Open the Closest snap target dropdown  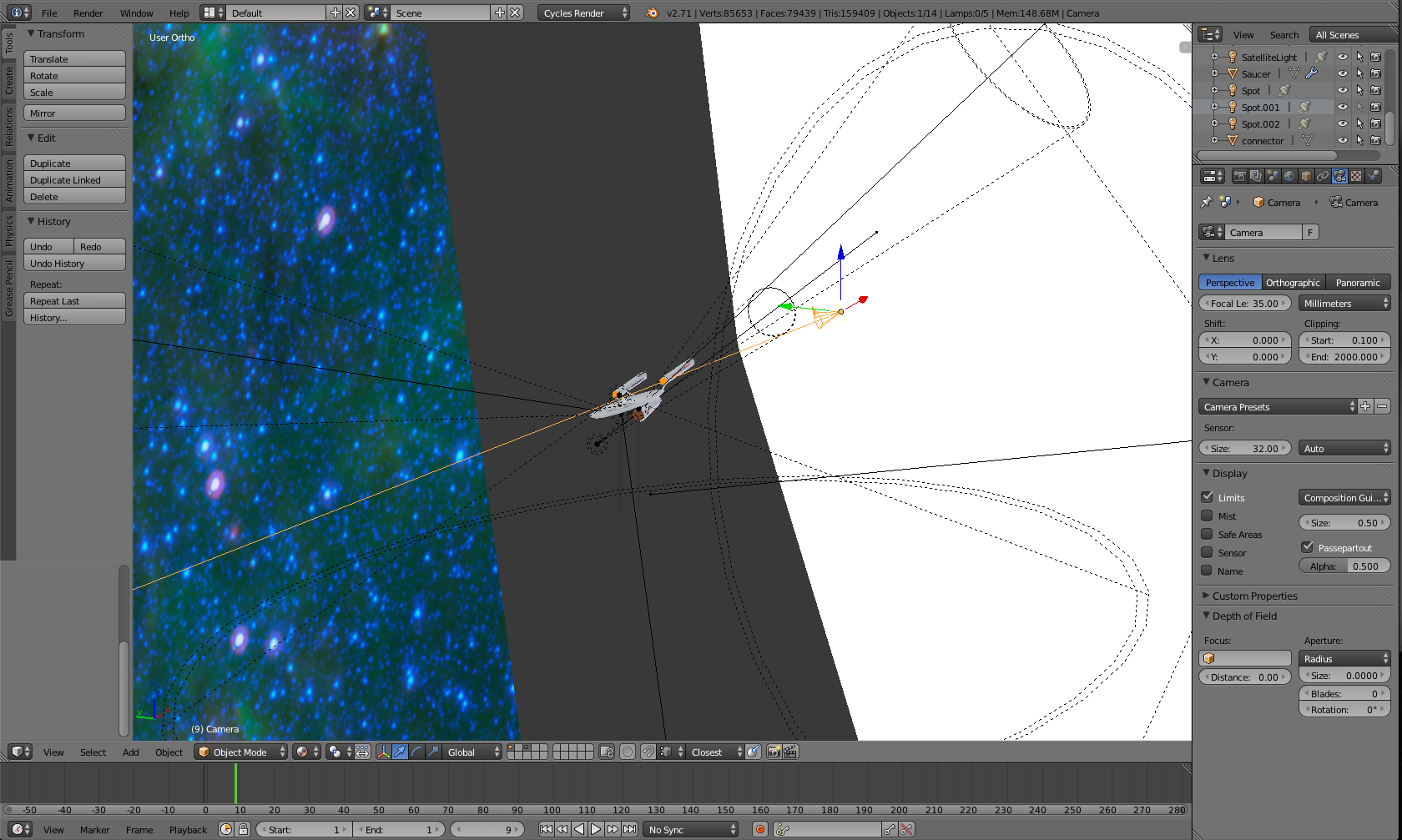click(715, 752)
